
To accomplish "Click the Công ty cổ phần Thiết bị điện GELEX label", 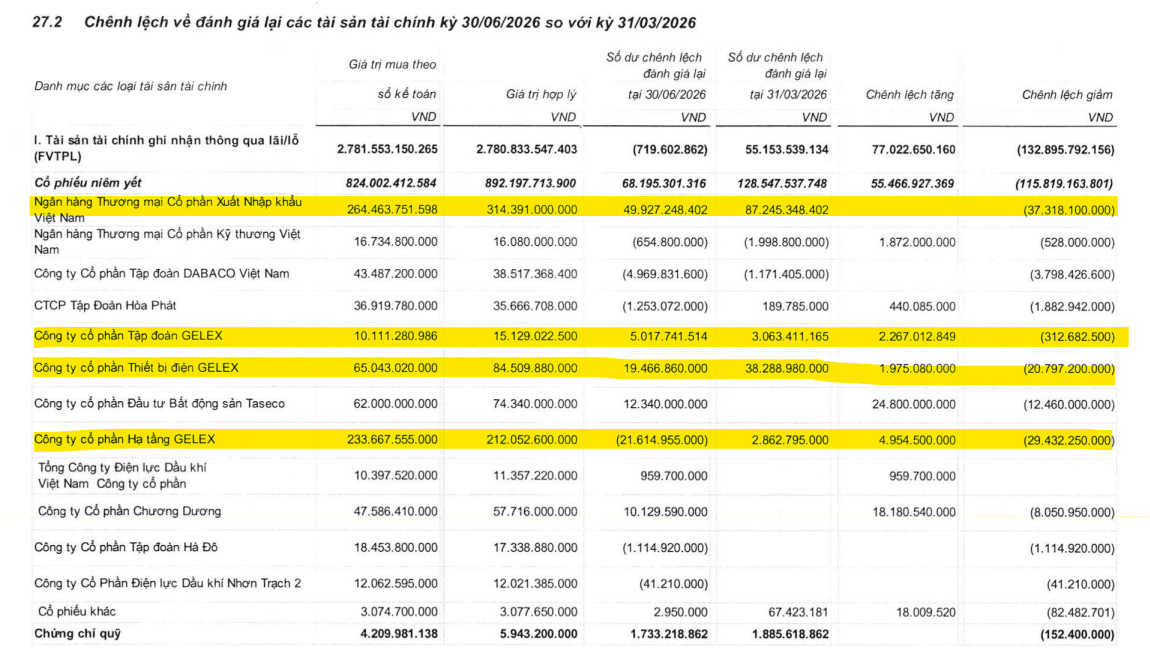I will (136, 368).
